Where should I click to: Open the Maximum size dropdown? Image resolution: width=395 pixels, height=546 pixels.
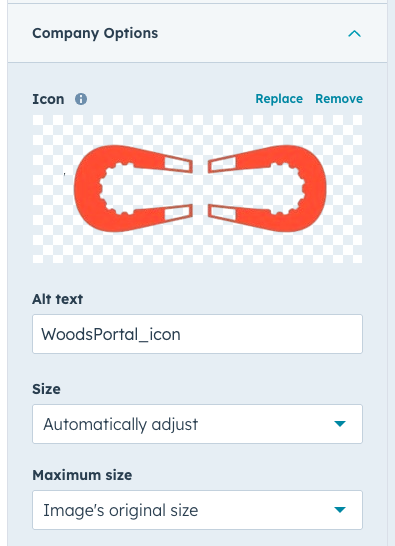tap(198, 510)
